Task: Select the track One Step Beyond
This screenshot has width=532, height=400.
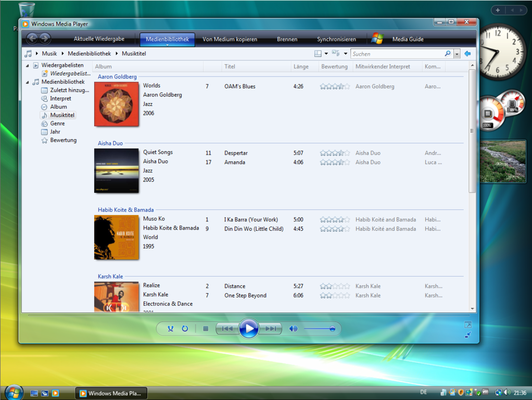Action: pos(245,296)
